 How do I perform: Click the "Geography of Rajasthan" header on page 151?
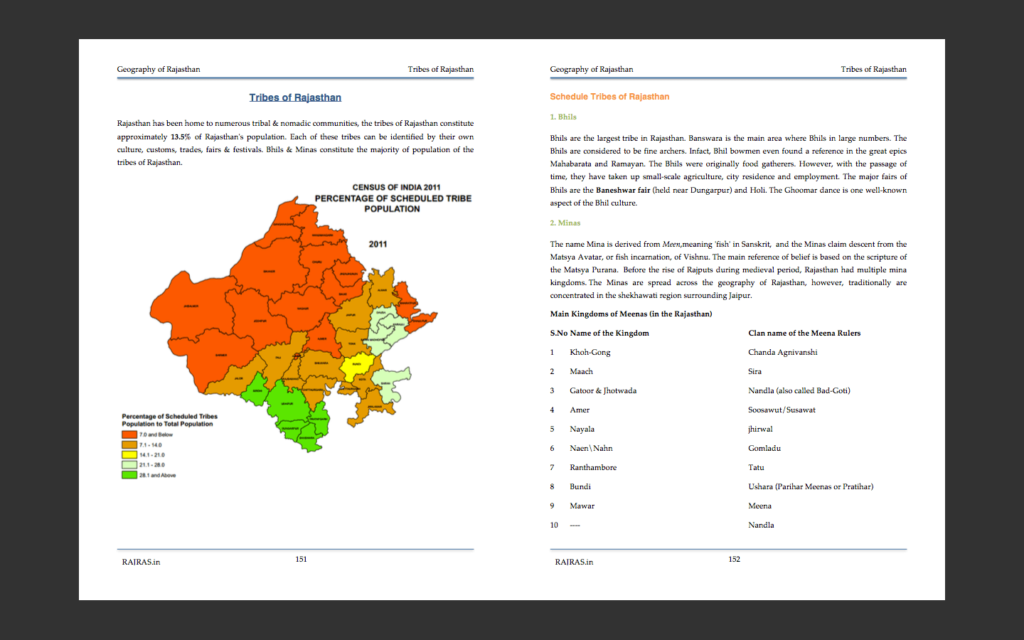[x=159, y=69]
